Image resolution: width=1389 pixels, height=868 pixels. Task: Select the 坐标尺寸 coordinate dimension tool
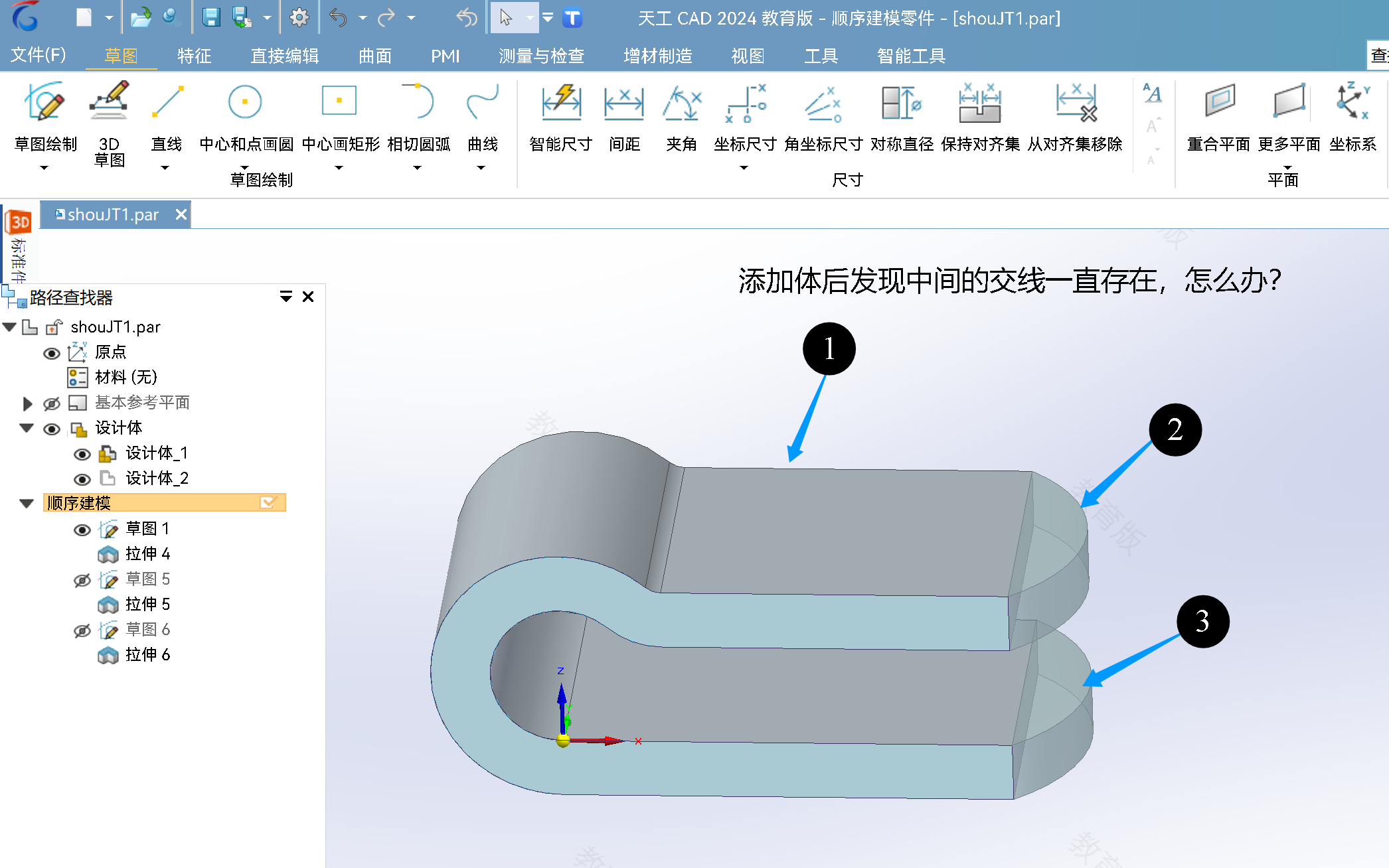[x=745, y=116]
